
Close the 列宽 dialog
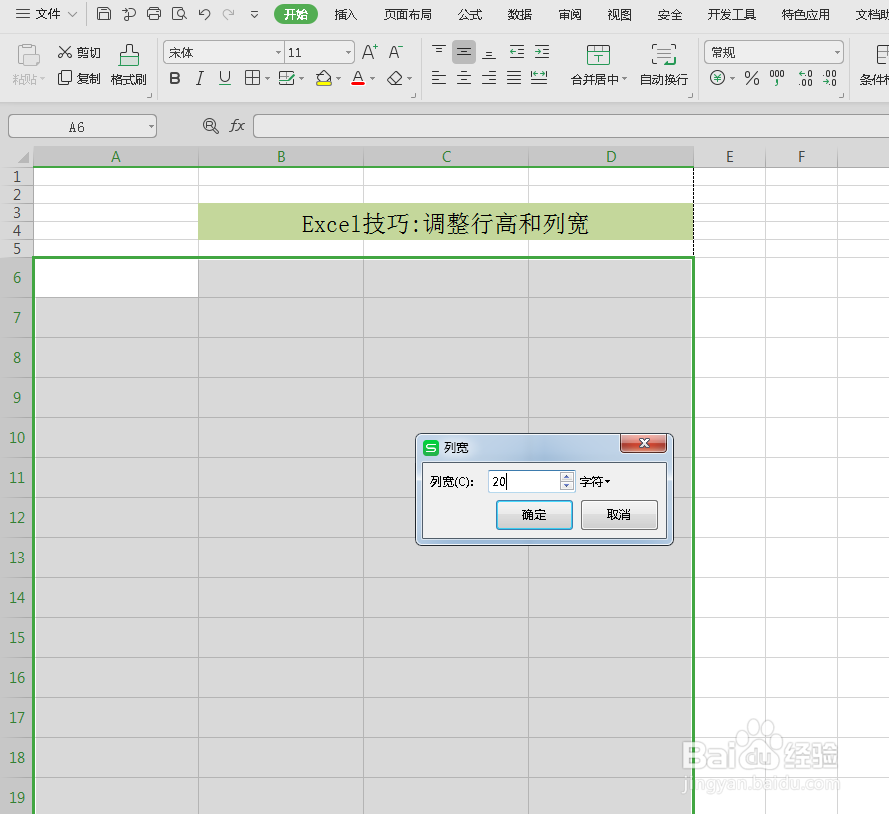[x=644, y=443]
